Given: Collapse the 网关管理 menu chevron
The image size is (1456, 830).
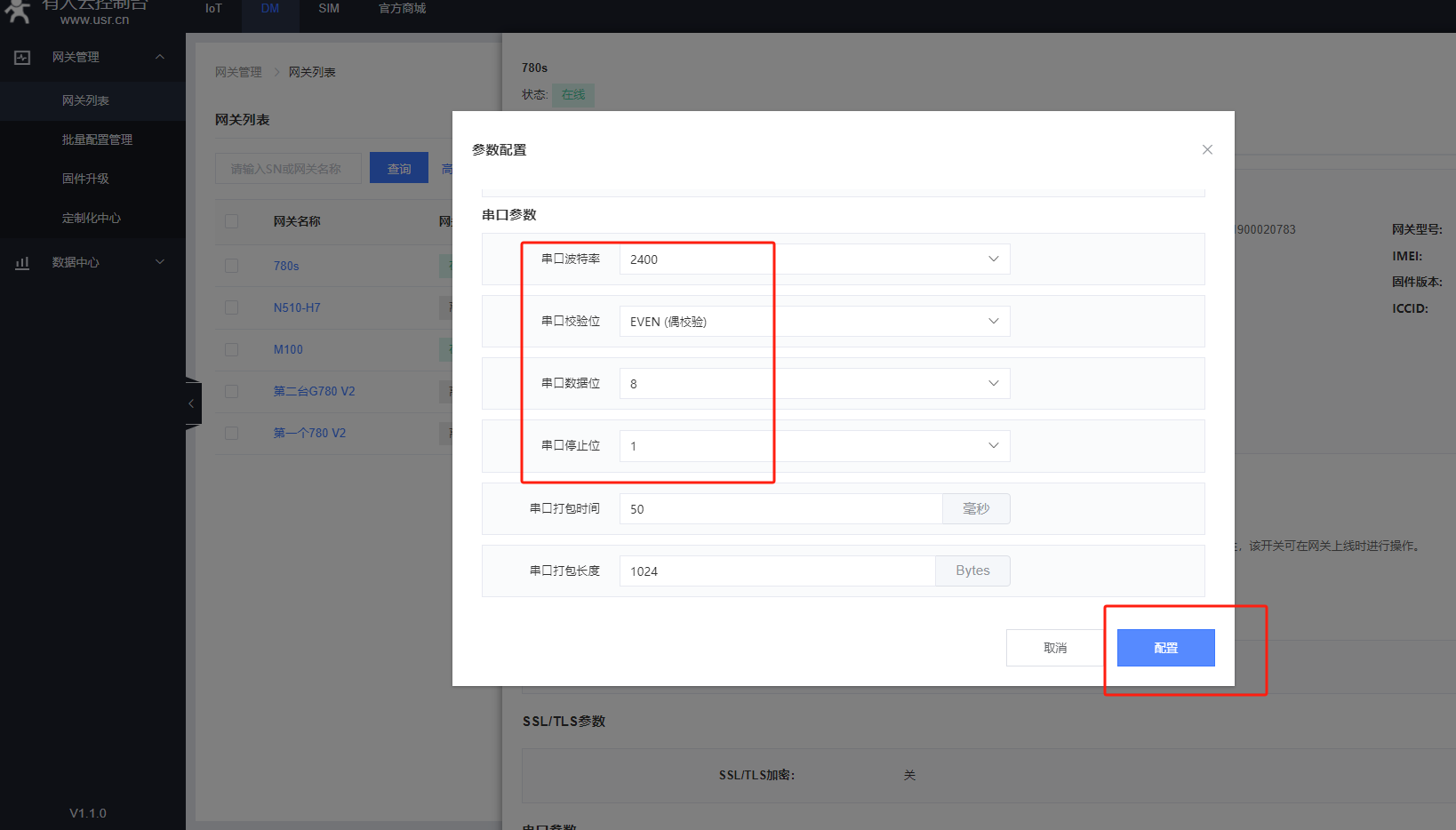Looking at the screenshot, I should [x=160, y=57].
